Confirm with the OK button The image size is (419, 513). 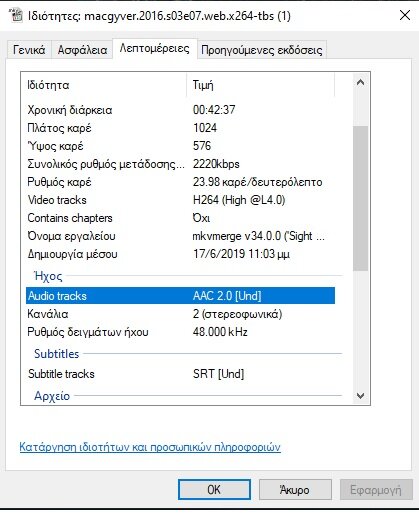[x=214, y=490]
